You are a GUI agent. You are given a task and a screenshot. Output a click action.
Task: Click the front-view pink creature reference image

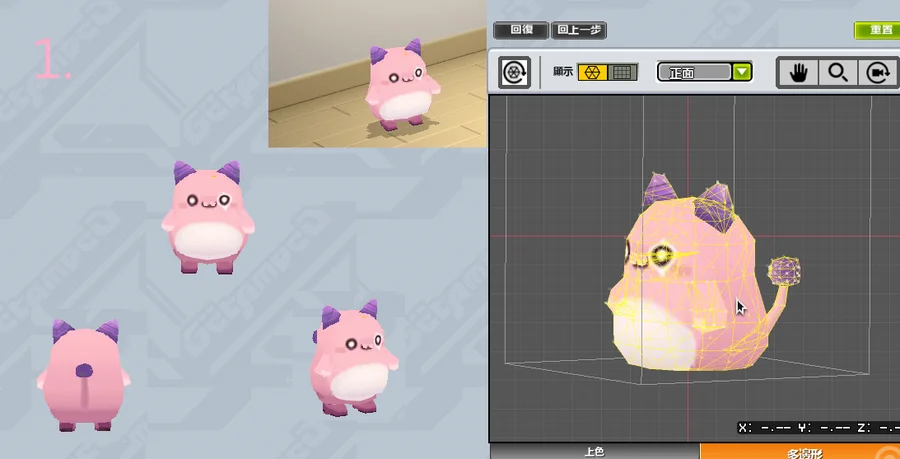pyautogui.click(x=208, y=217)
